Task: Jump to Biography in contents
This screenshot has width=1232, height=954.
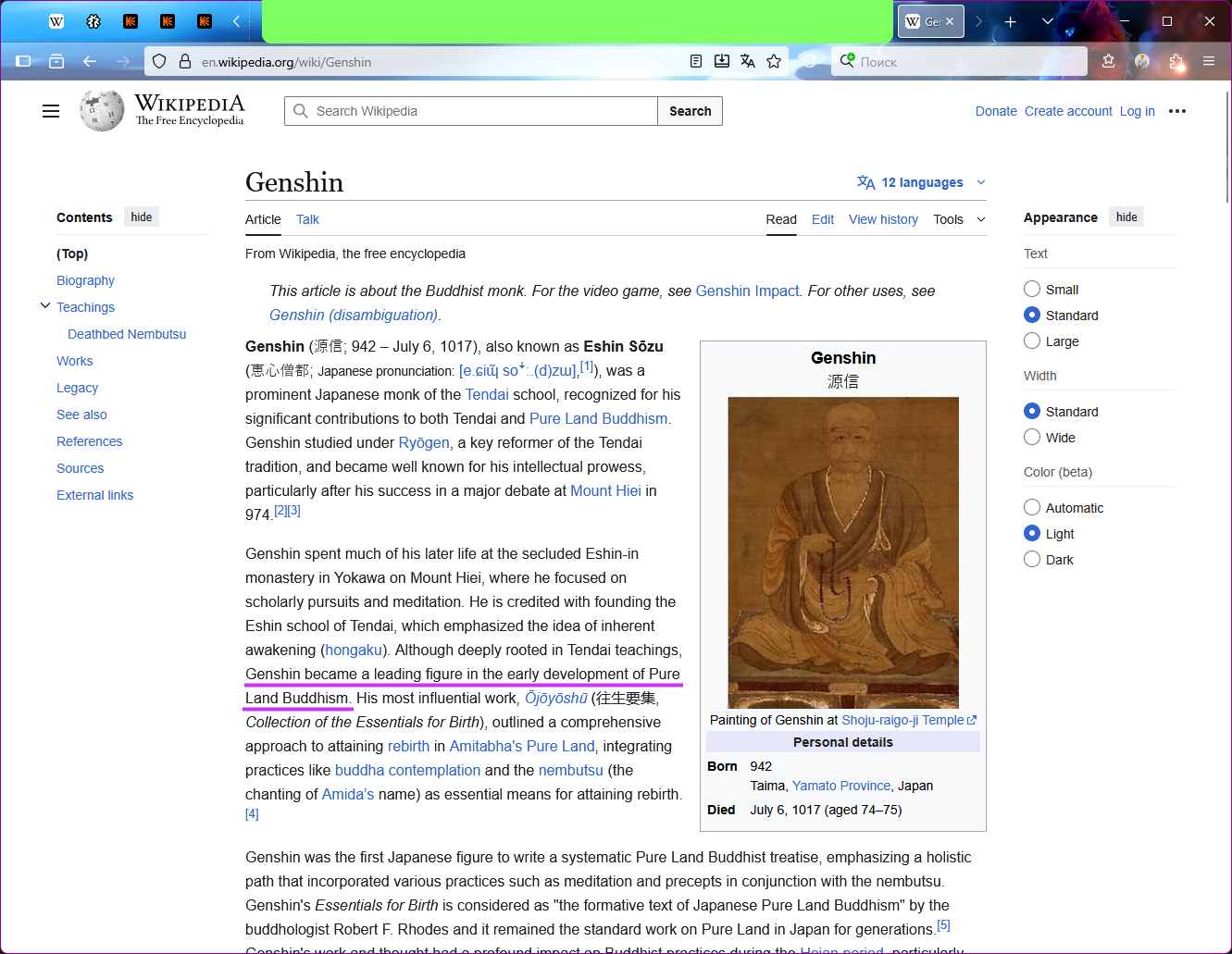Action: [x=85, y=280]
